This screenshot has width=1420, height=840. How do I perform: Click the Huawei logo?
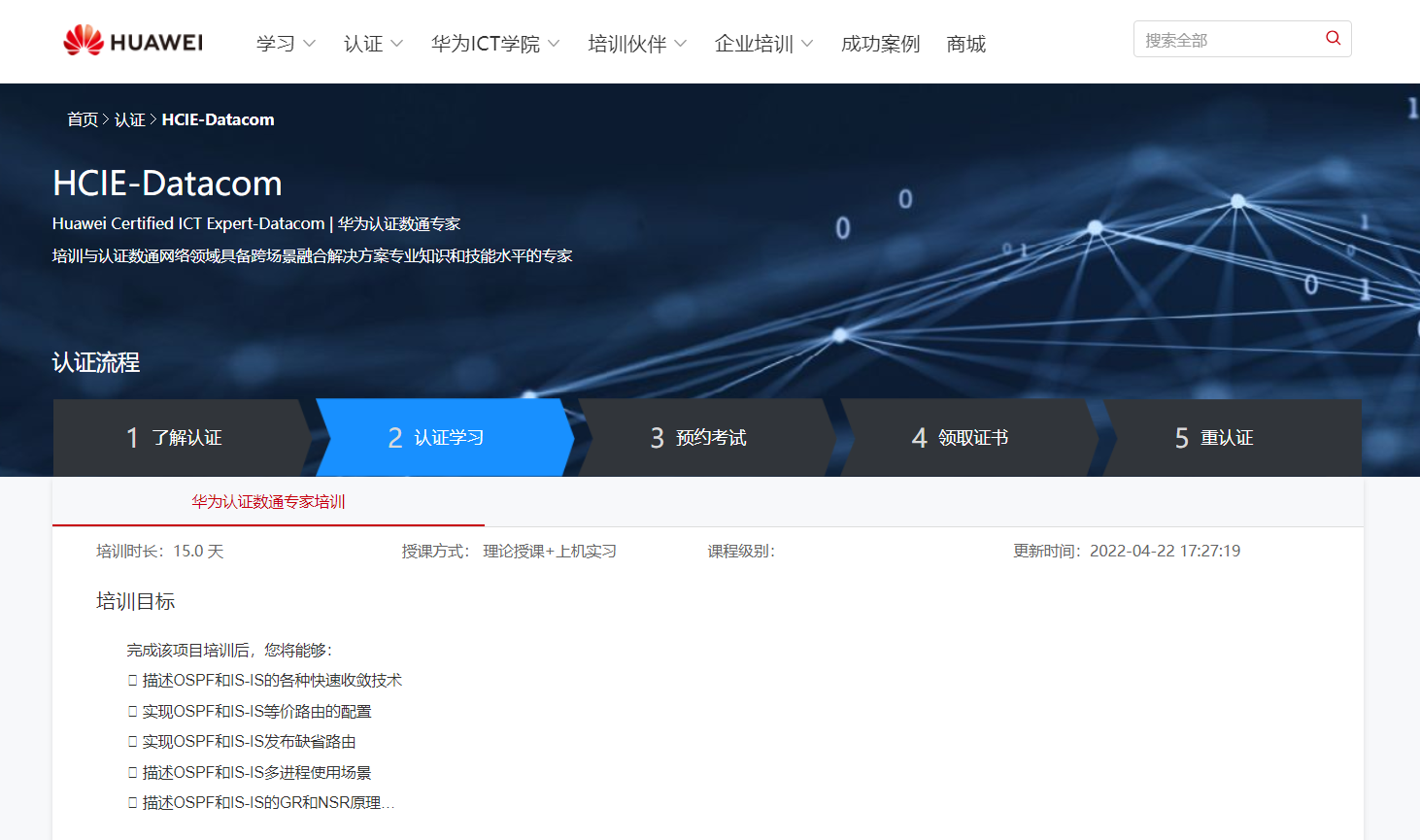[133, 41]
